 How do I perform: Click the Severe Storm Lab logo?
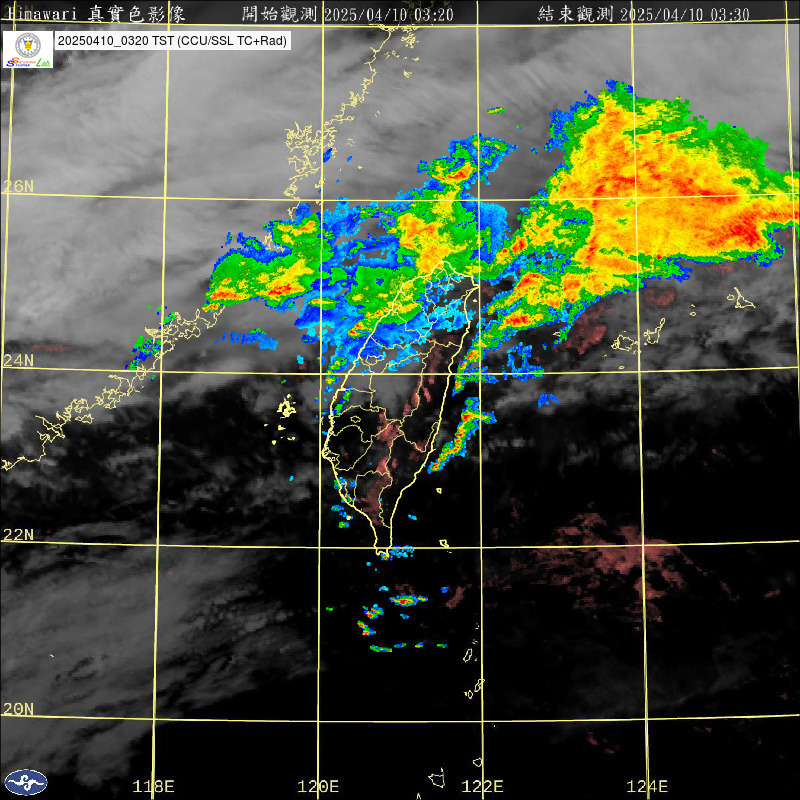[28, 49]
